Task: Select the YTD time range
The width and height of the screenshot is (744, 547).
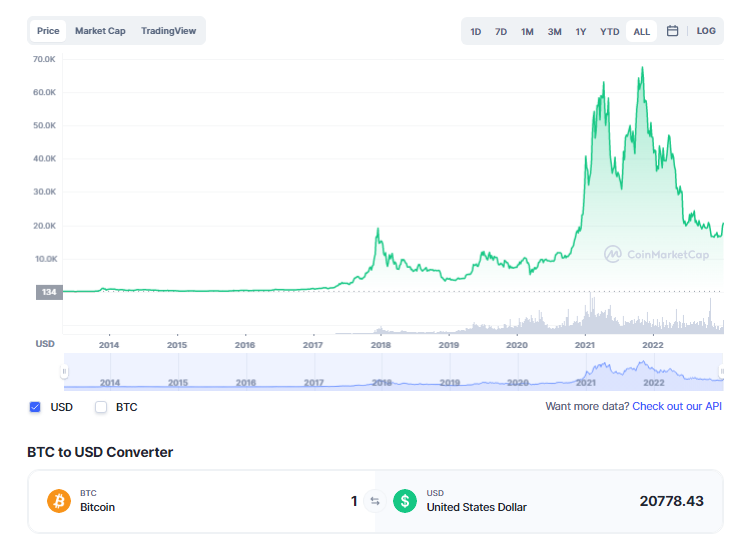Action: click(x=609, y=31)
